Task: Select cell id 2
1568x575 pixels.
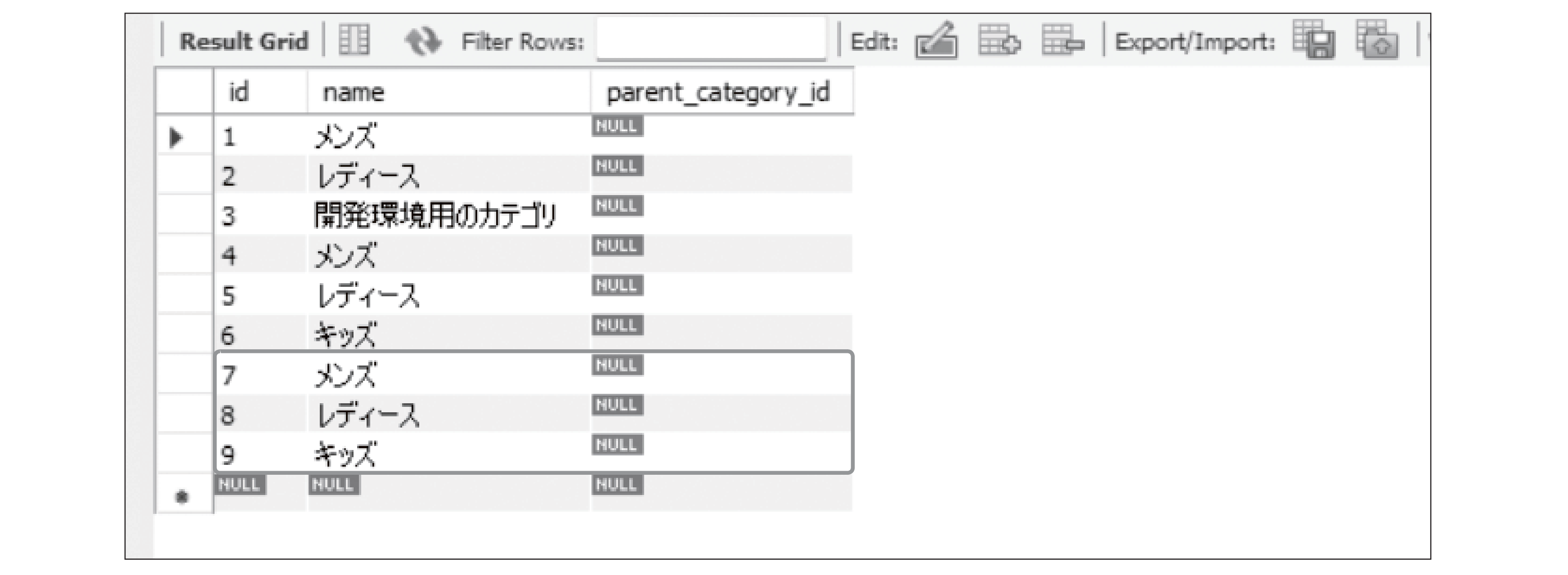Action: (x=260, y=175)
